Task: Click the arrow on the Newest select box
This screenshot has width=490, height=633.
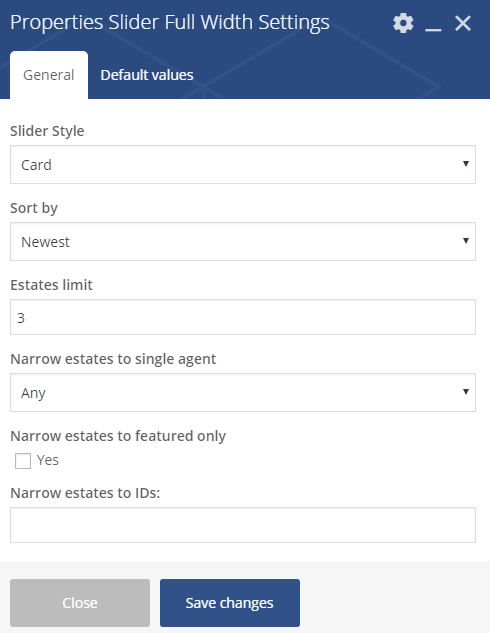Action: (466, 241)
